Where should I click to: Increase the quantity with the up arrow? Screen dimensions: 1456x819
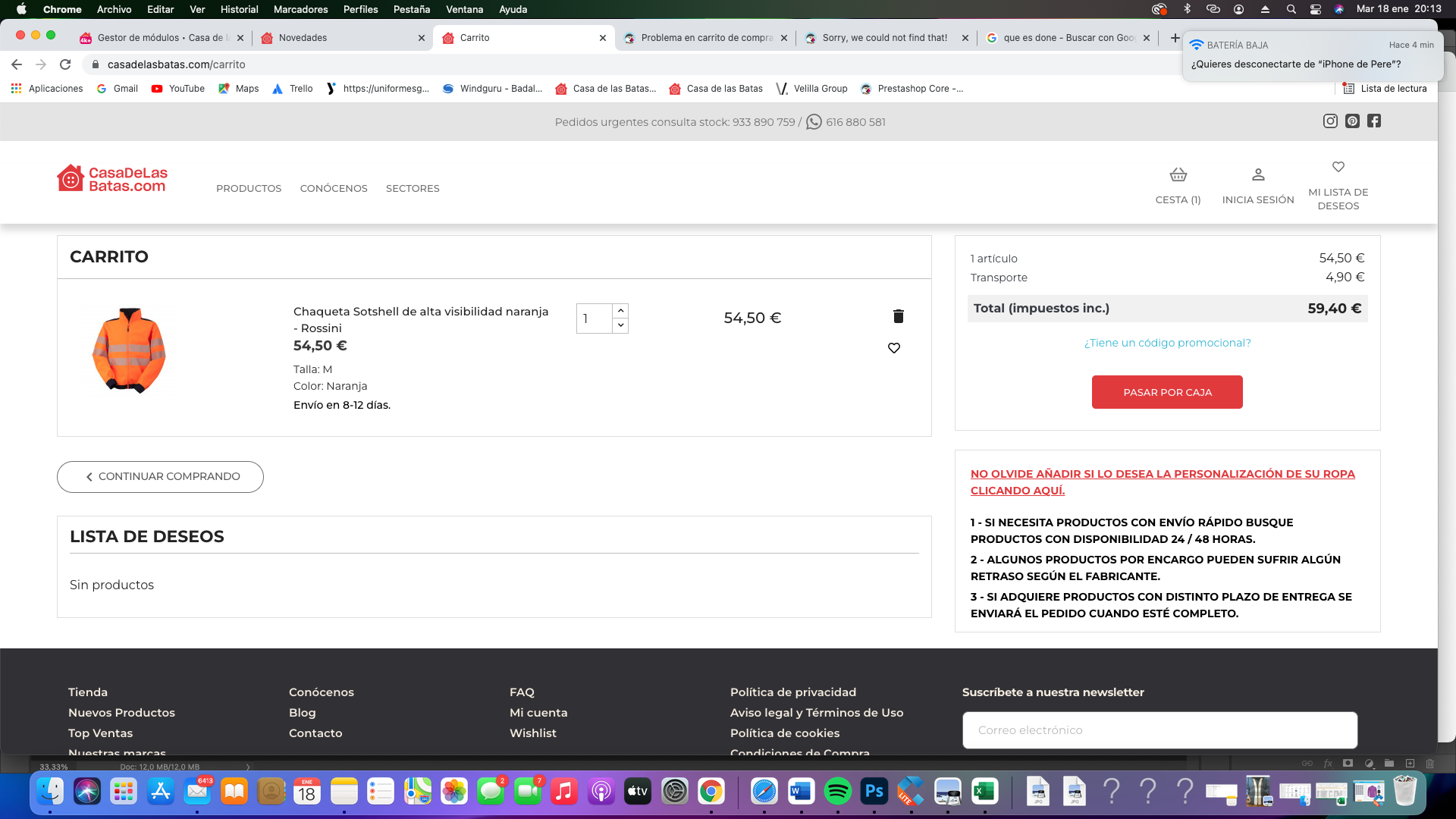620,311
